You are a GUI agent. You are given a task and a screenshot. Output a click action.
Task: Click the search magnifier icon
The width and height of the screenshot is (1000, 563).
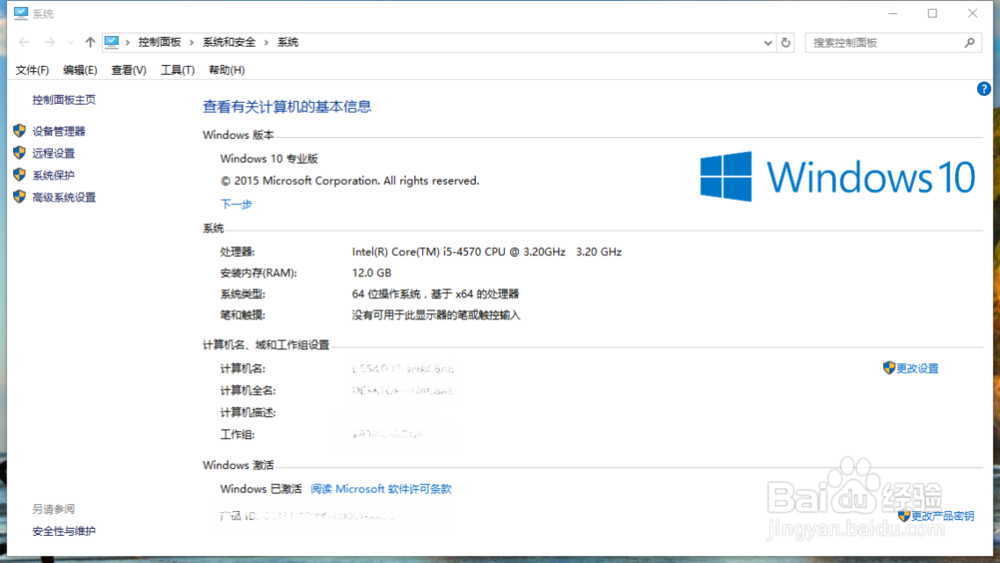click(x=969, y=43)
